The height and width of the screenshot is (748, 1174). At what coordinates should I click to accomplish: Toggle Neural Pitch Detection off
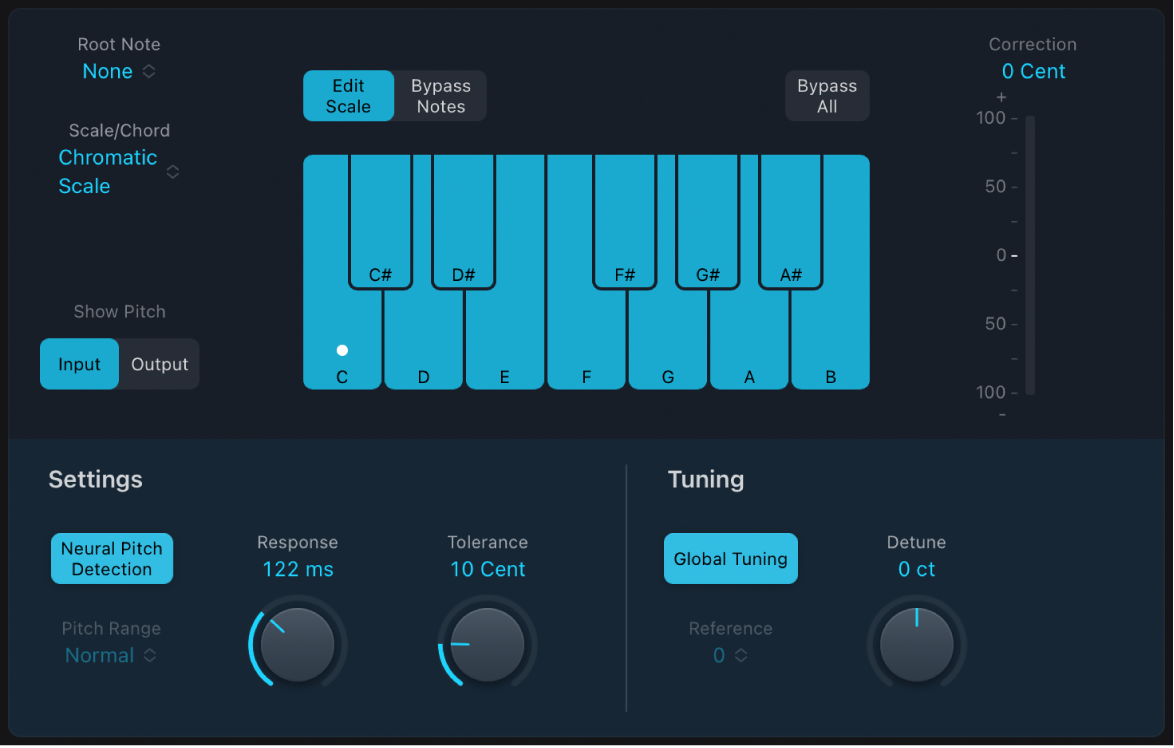click(112, 559)
